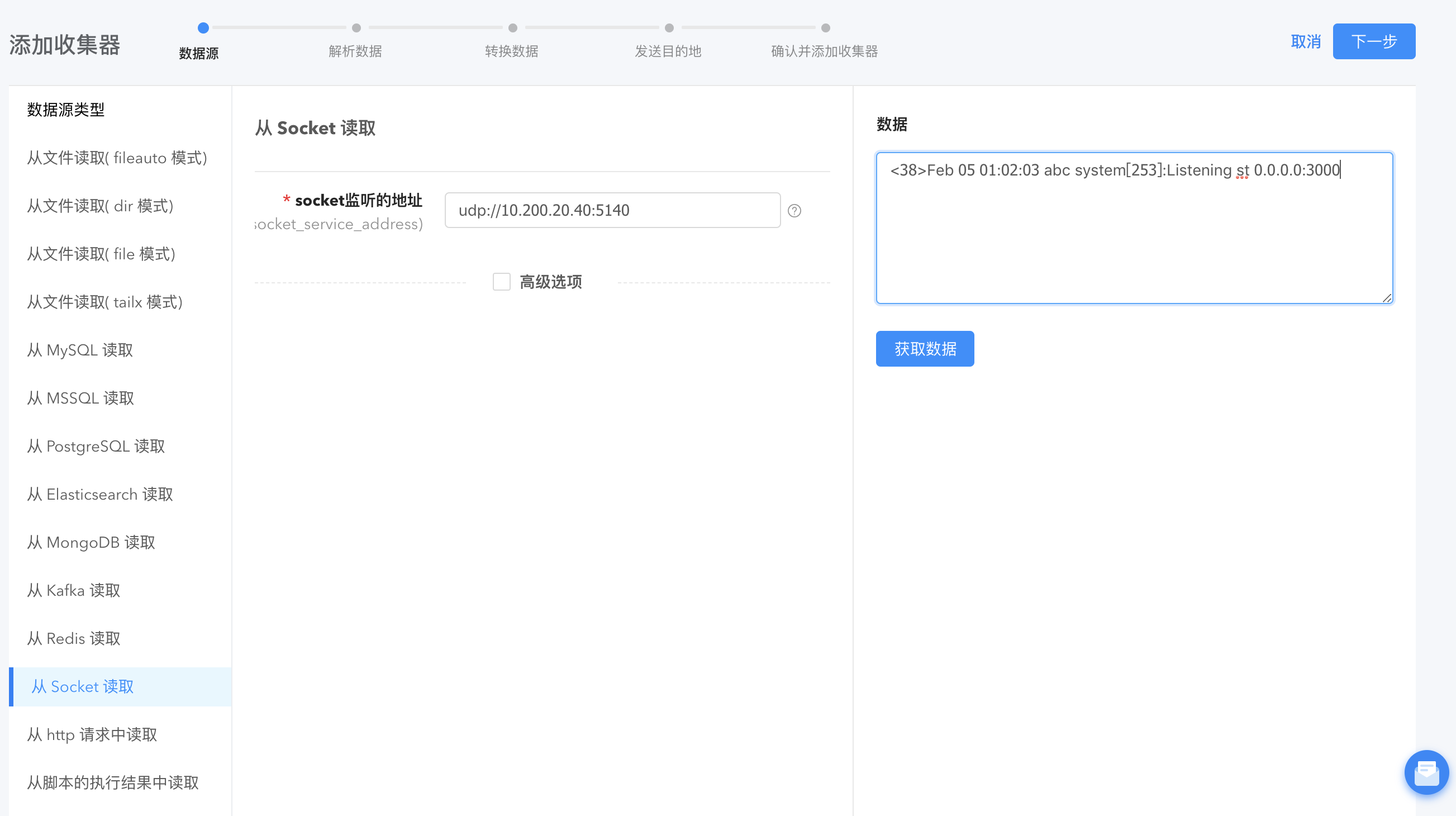
Task: Select 从 MySQL 读取 data source
Action: [120, 350]
